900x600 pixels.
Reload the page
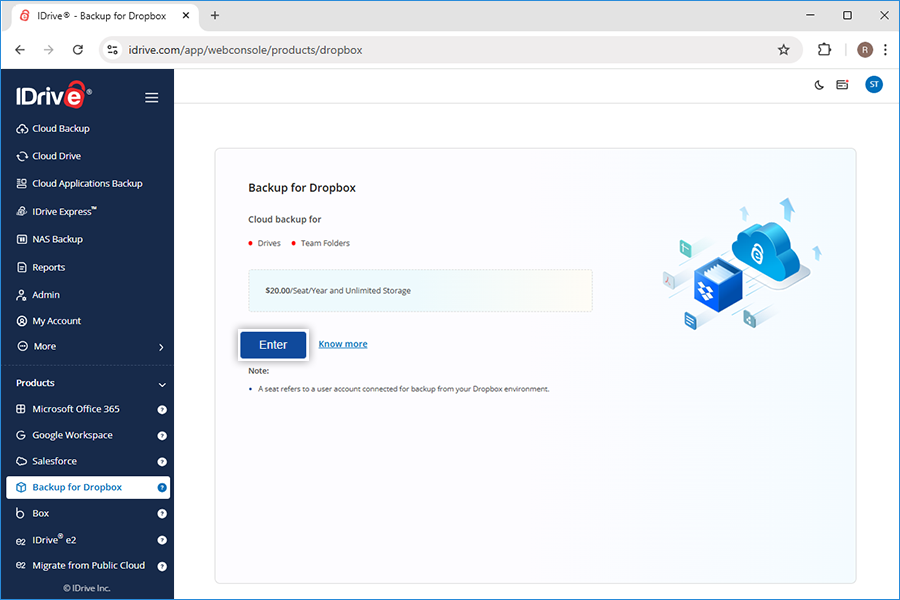pyautogui.click(x=78, y=50)
